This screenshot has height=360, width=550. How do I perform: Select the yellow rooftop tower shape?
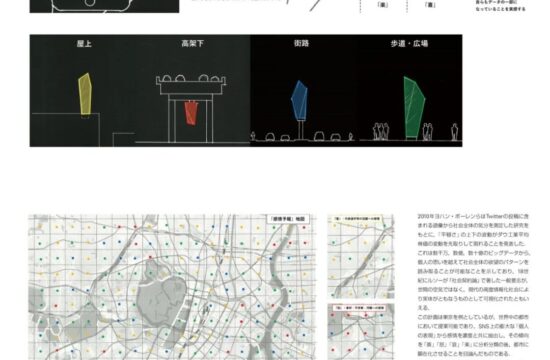pos(85,94)
